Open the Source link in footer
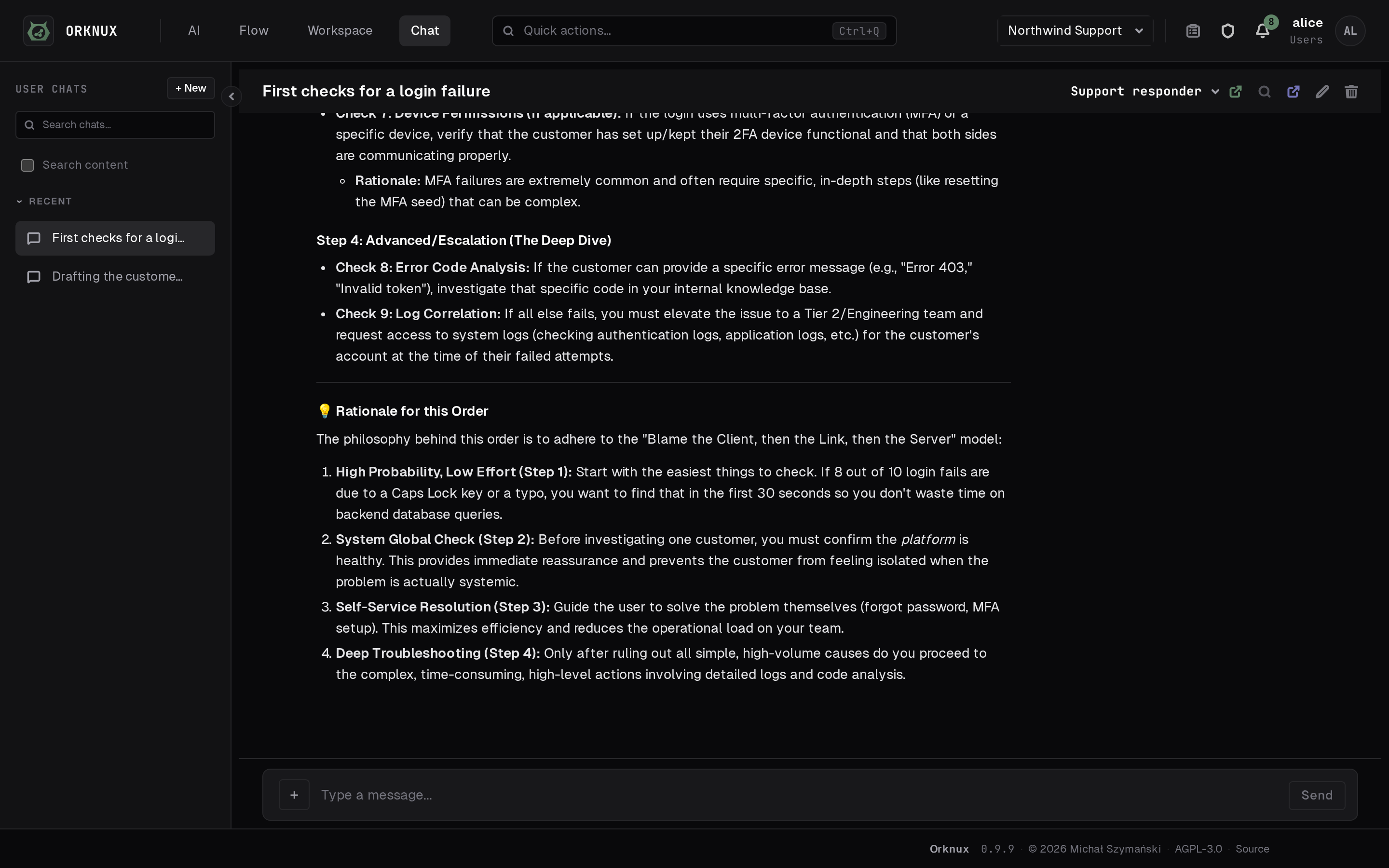 (1252, 849)
